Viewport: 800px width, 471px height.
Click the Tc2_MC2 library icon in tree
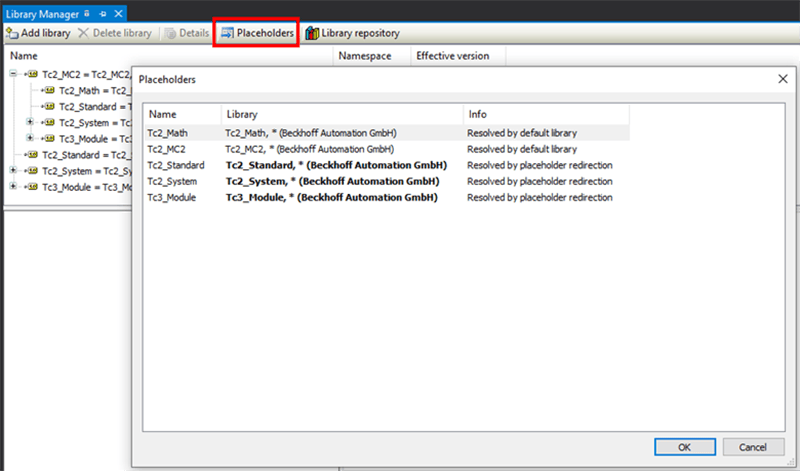33,74
